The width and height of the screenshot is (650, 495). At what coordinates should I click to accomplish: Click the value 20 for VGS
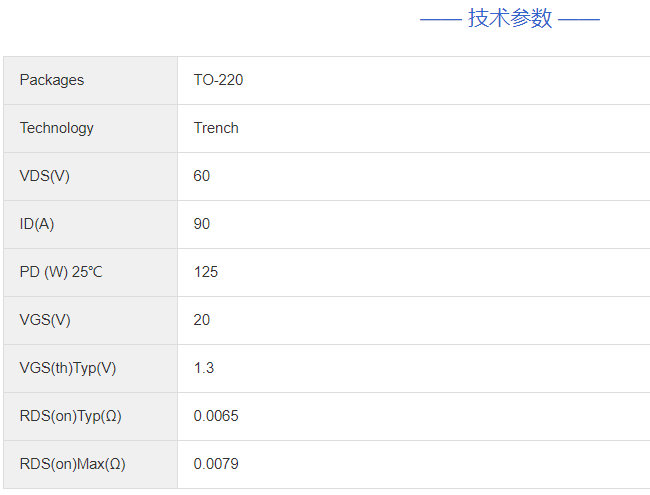pyautogui.click(x=202, y=320)
